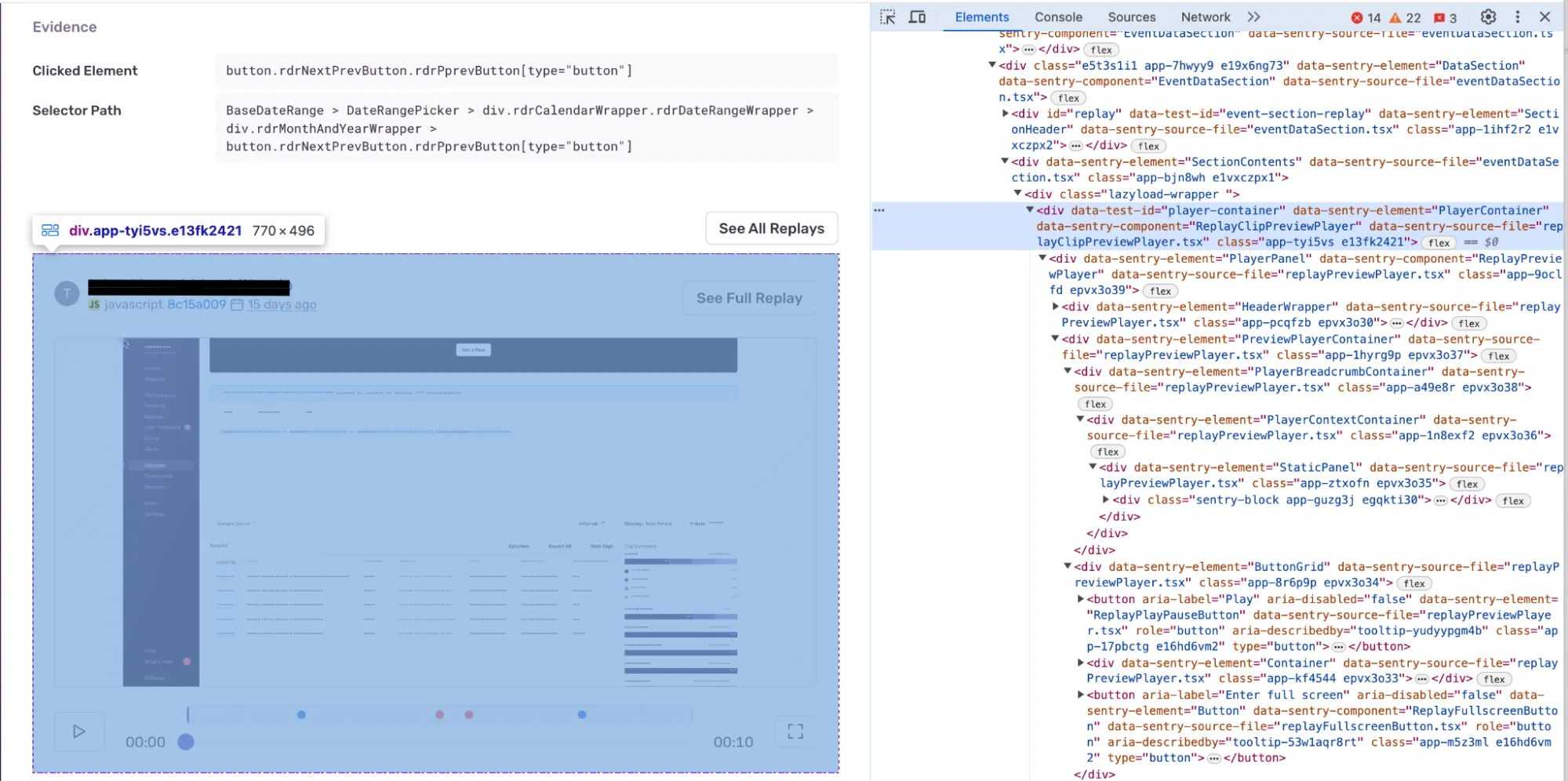
Task: Expand the ReplayPlayPauseButton element node
Action: (x=1083, y=598)
